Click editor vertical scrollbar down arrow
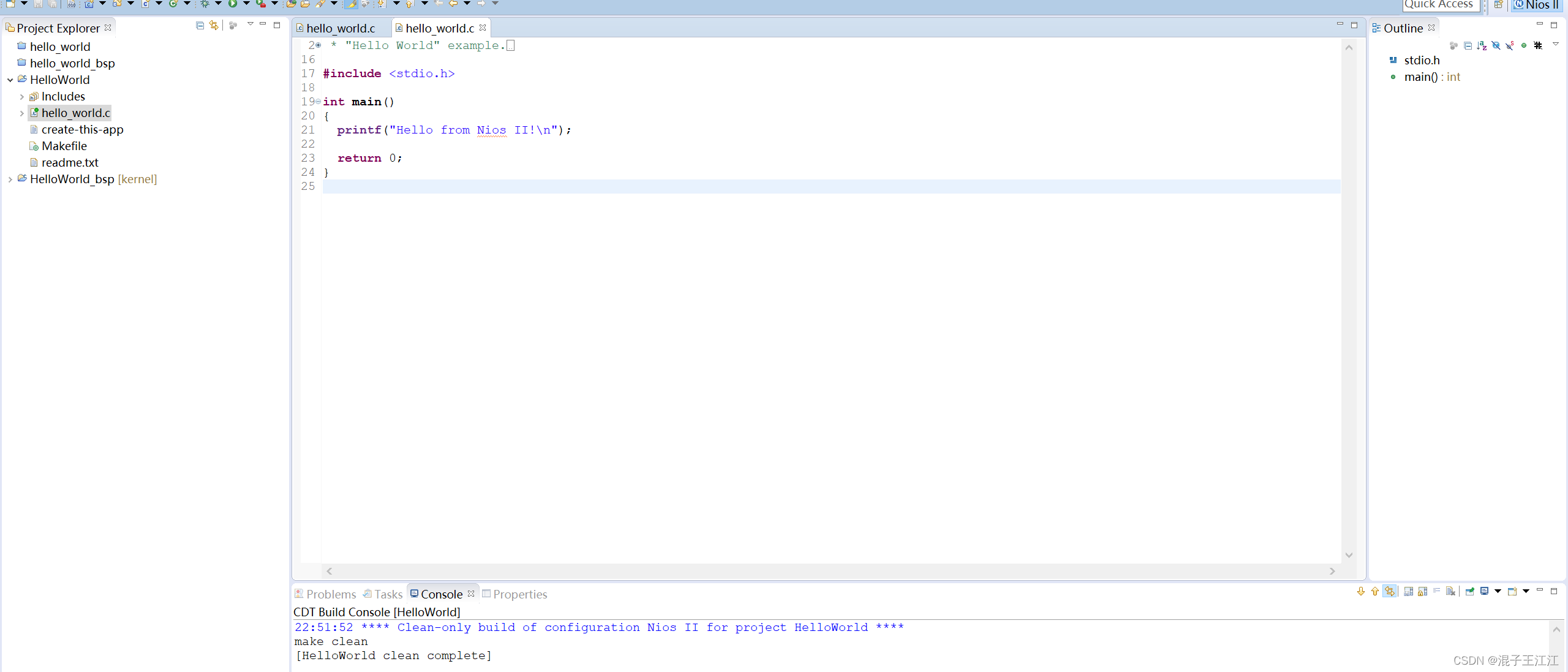Screen dimensions: 1568x672 tap(1349, 555)
